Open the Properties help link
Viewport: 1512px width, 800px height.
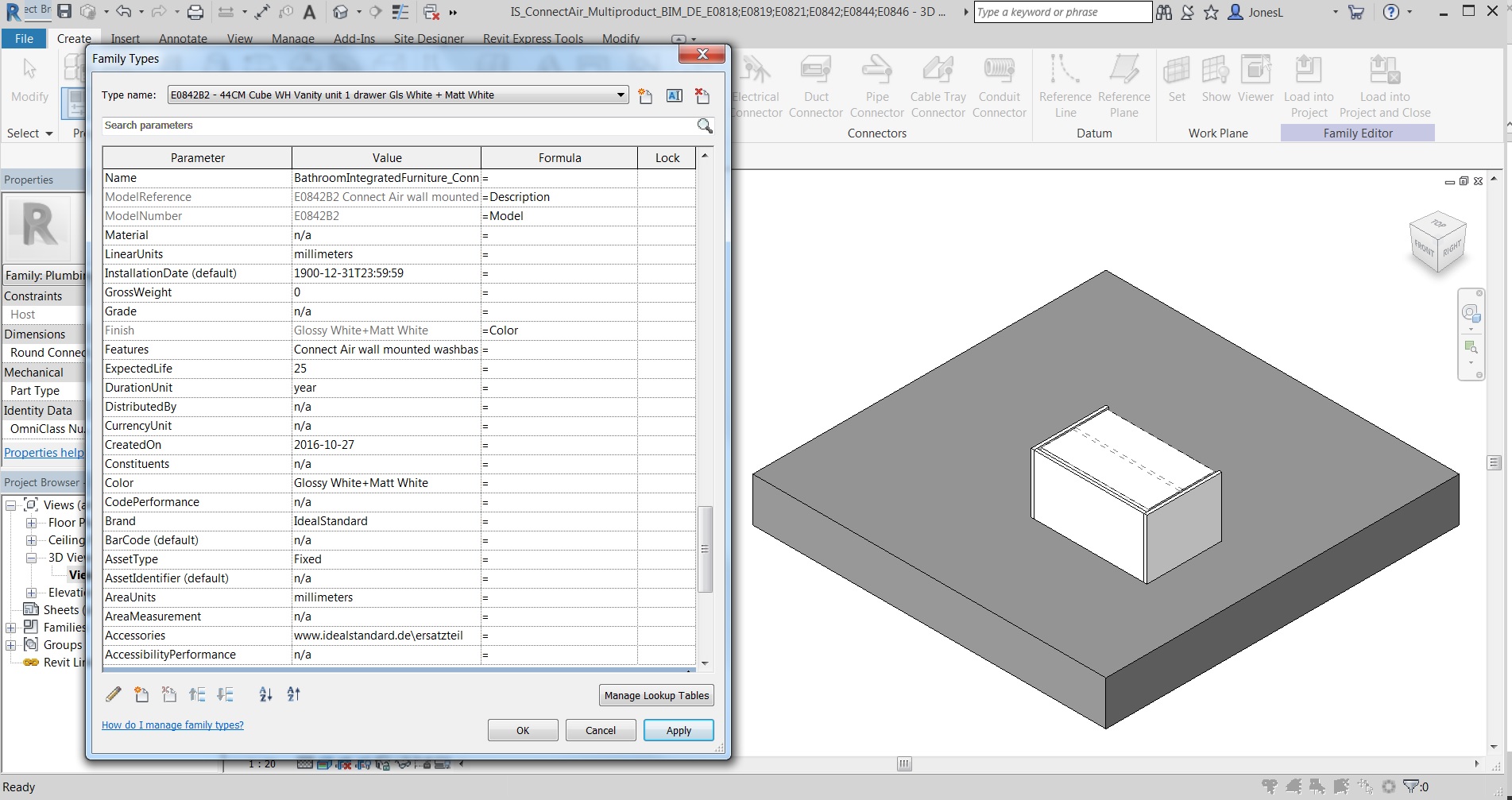point(44,453)
